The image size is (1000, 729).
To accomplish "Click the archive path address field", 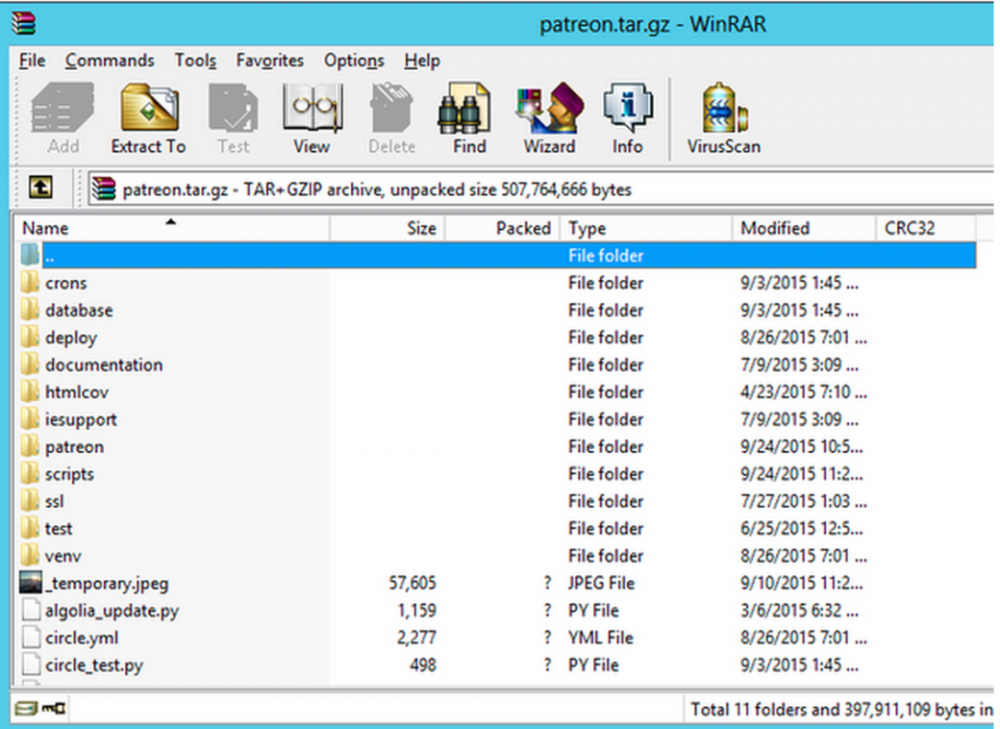I will (x=541, y=189).
